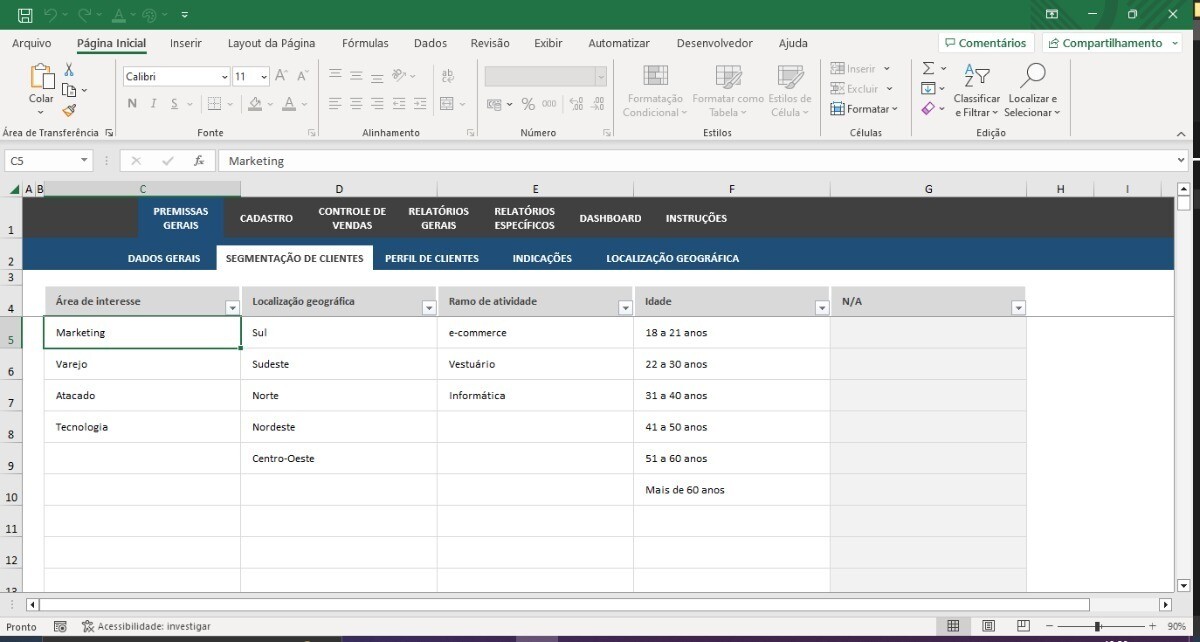Screen dimensions: 1200x642
Task: Go to PERFIL DE CLIENTES sheet link
Action: [431, 258]
